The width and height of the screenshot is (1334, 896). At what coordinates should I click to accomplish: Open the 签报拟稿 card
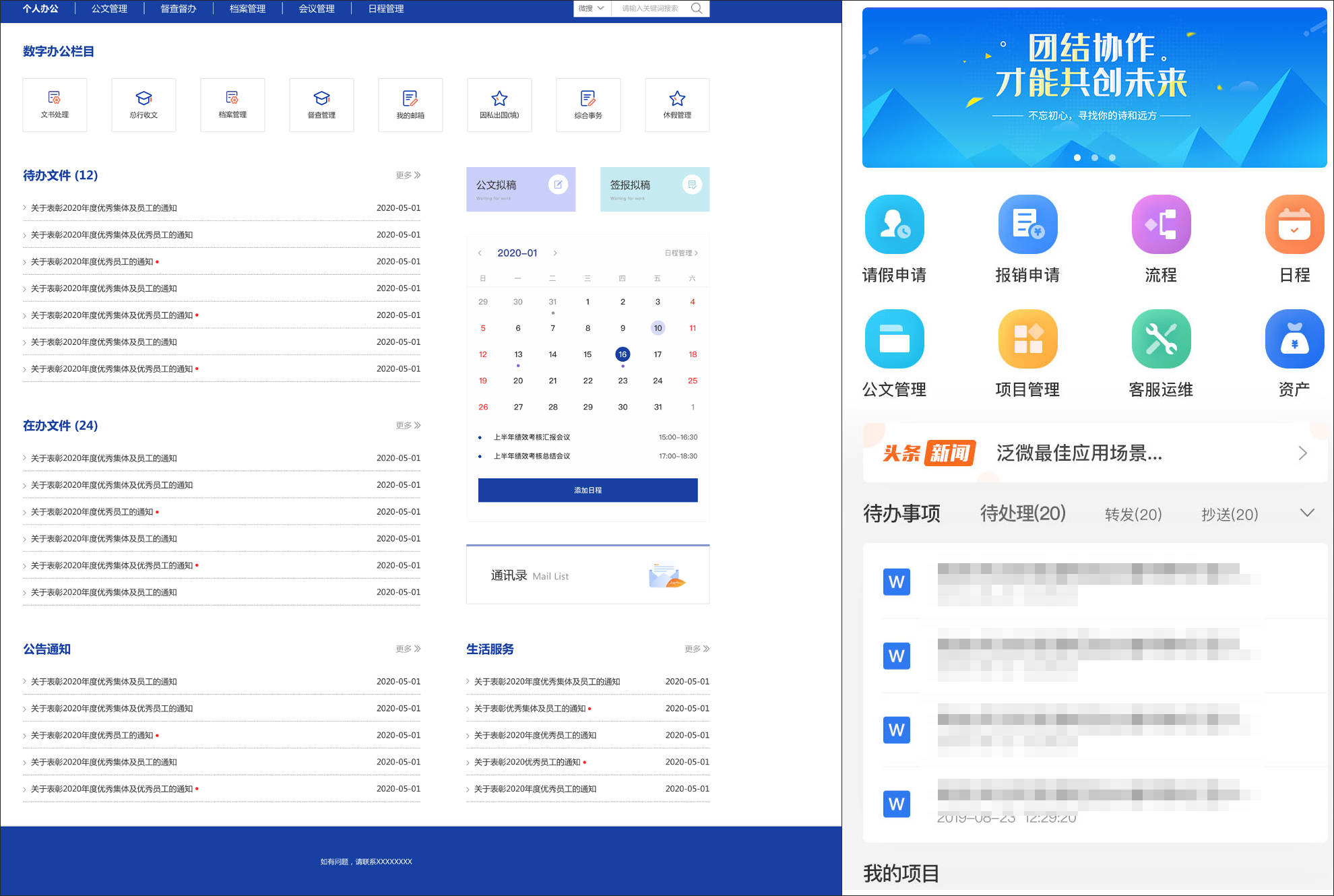[655, 189]
